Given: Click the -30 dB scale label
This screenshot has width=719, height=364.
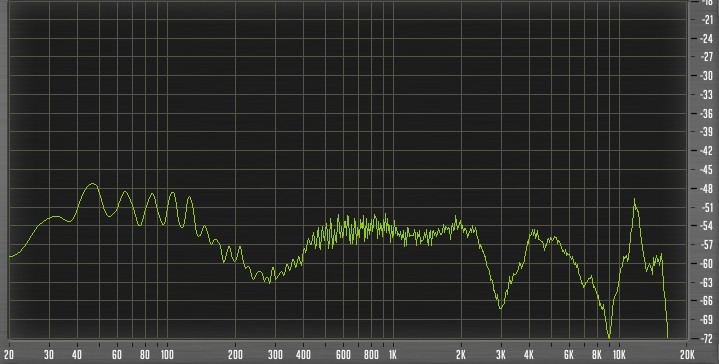Looking at the screenshot, I should pyautogui.click(x=707, y=76).
